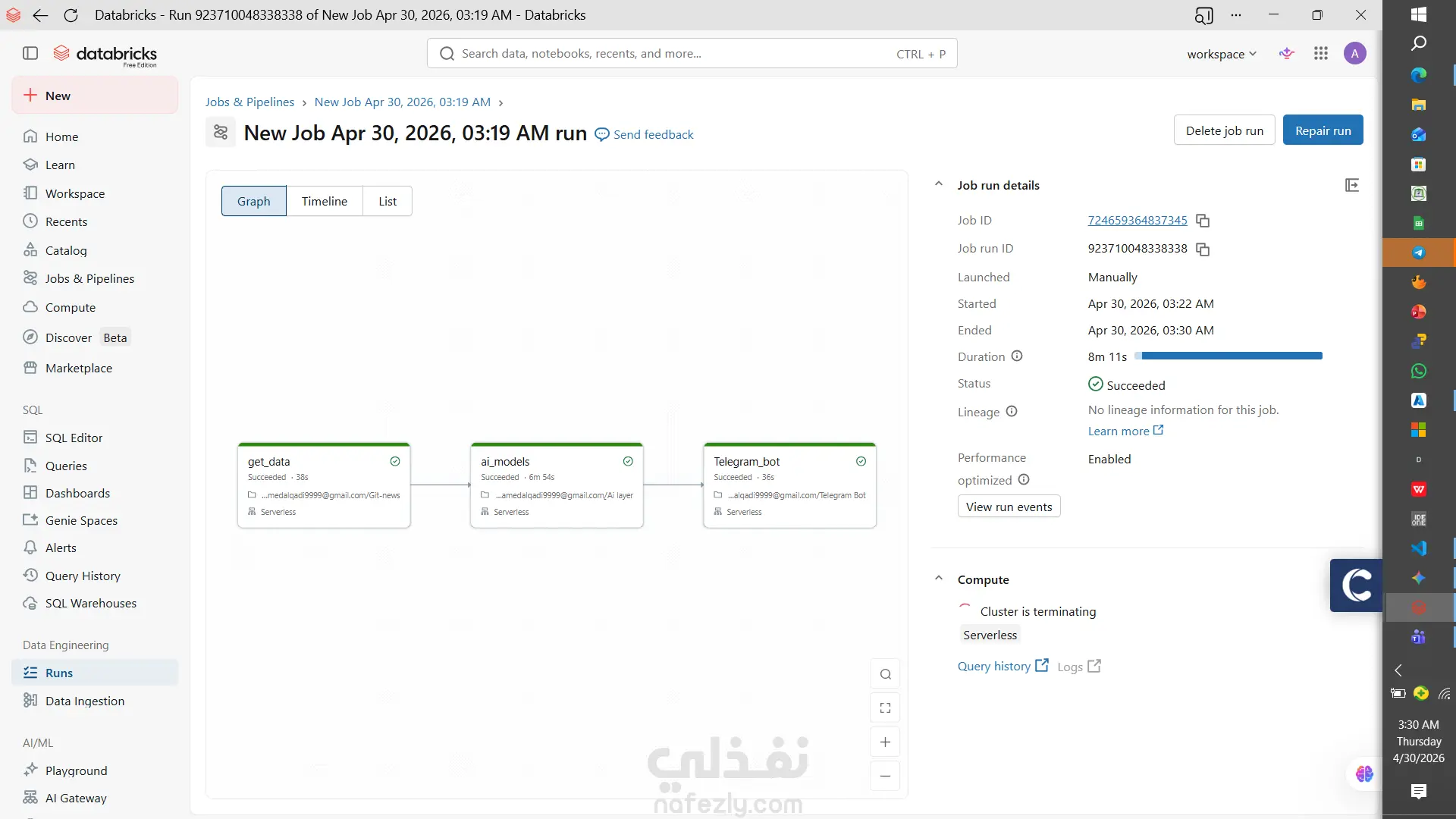This screenshot has width=1456, height=819.
Task: Select the ai_models task node
Action: [x=557, y=485]
